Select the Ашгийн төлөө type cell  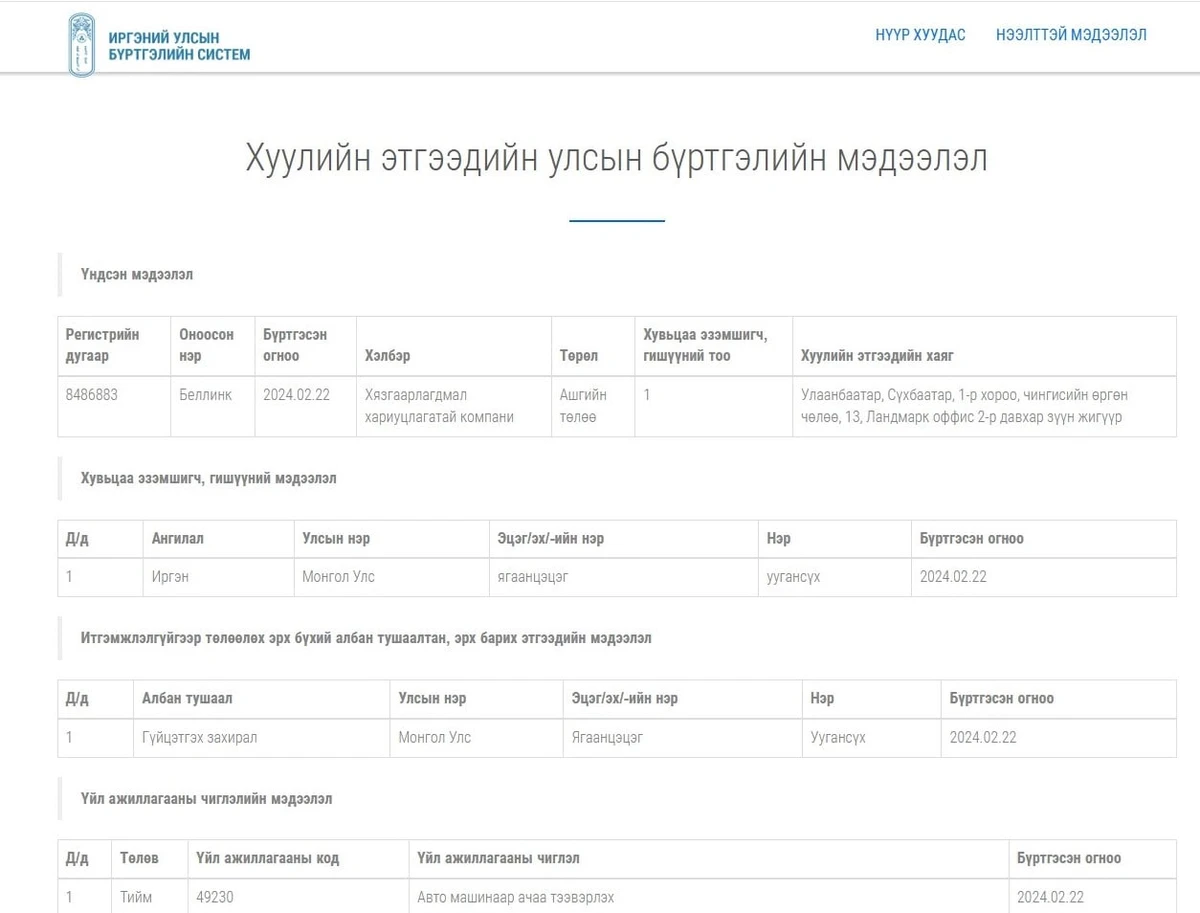583,406
